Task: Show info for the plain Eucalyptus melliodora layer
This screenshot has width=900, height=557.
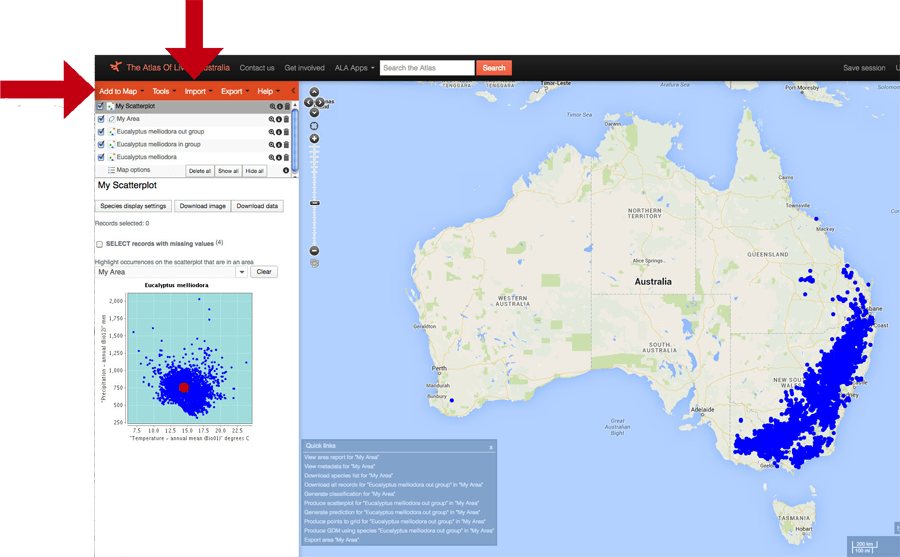Action: [x=278, y=157]
